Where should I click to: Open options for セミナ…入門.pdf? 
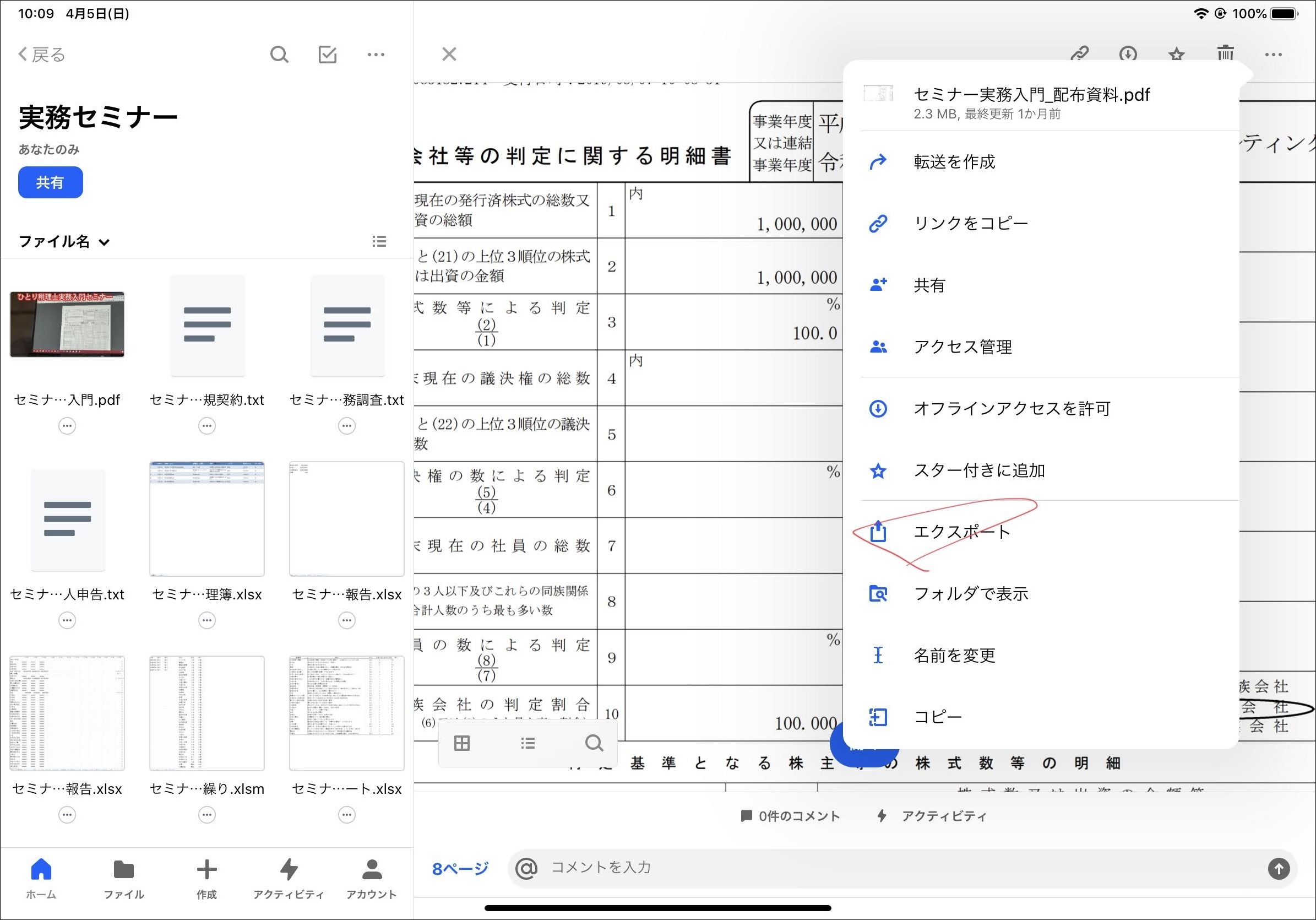pos(67,426)
